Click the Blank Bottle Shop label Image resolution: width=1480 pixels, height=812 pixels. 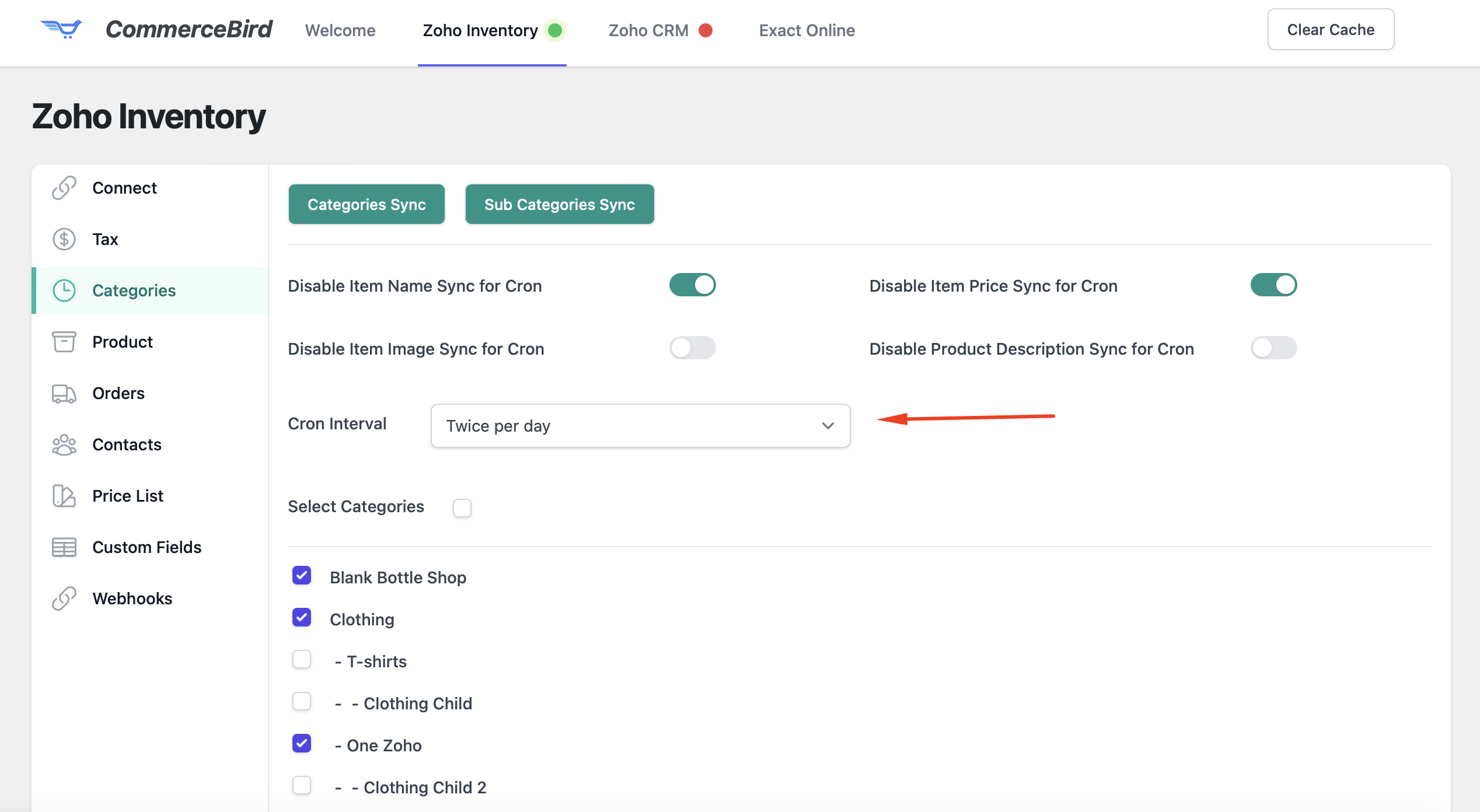coord(398,577)
